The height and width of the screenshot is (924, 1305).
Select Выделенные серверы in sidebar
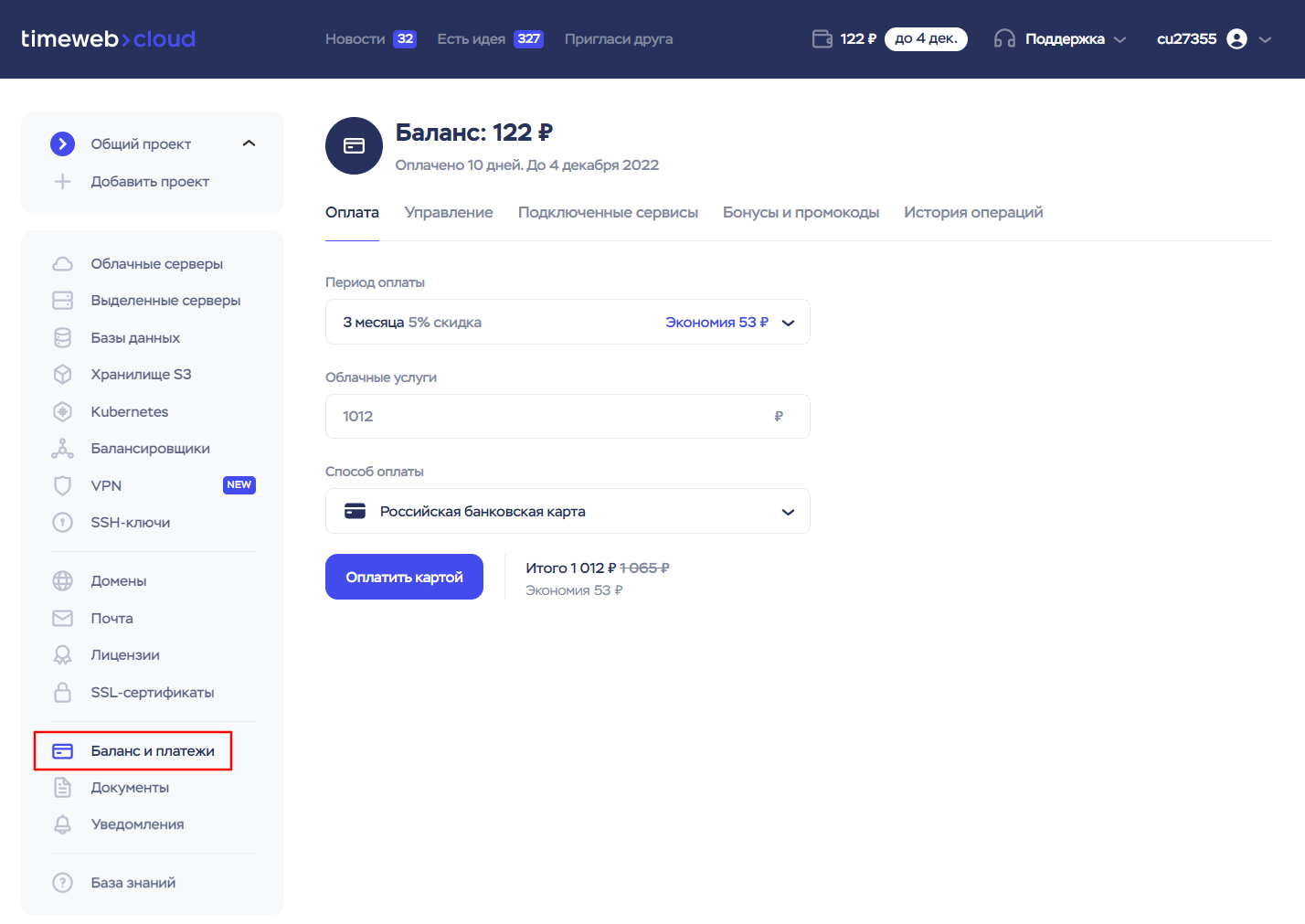[x=165, y=300]
